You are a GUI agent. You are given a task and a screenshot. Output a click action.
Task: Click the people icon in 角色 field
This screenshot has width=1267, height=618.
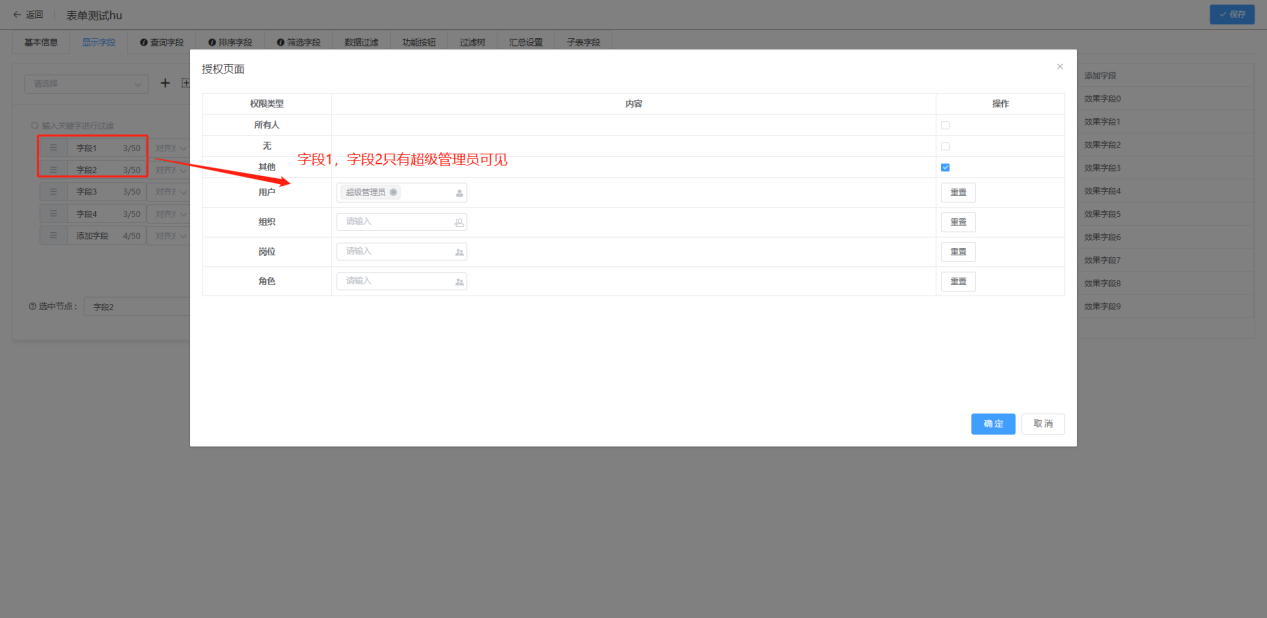pyautogui.click(x=459, y=282)
